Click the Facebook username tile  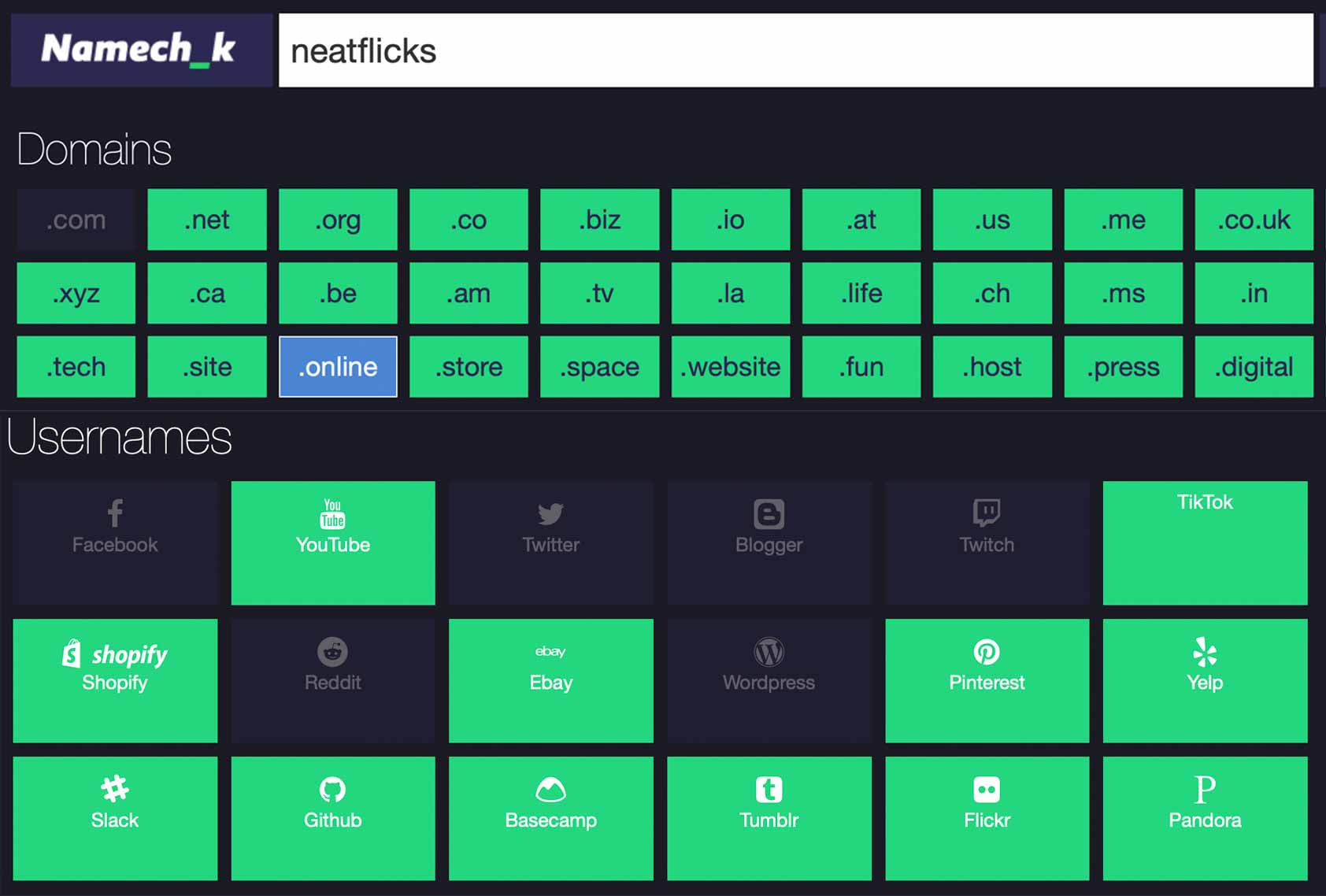pos(115,543)
